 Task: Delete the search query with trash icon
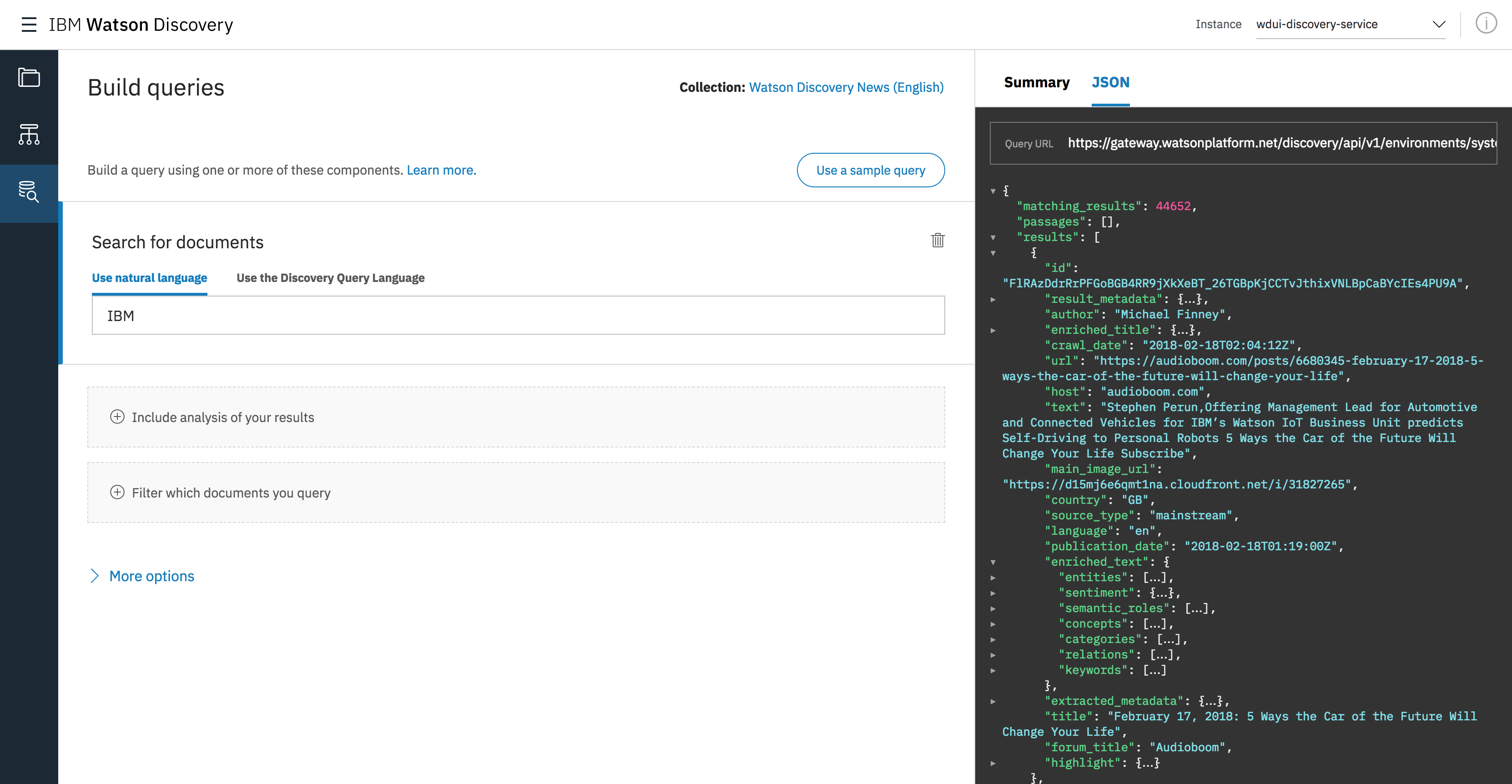coord(937,240)
